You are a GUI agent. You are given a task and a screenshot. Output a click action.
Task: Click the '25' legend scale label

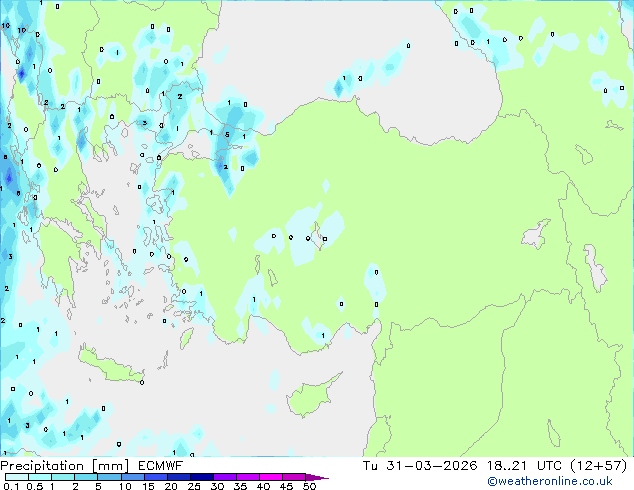[194, 486]
